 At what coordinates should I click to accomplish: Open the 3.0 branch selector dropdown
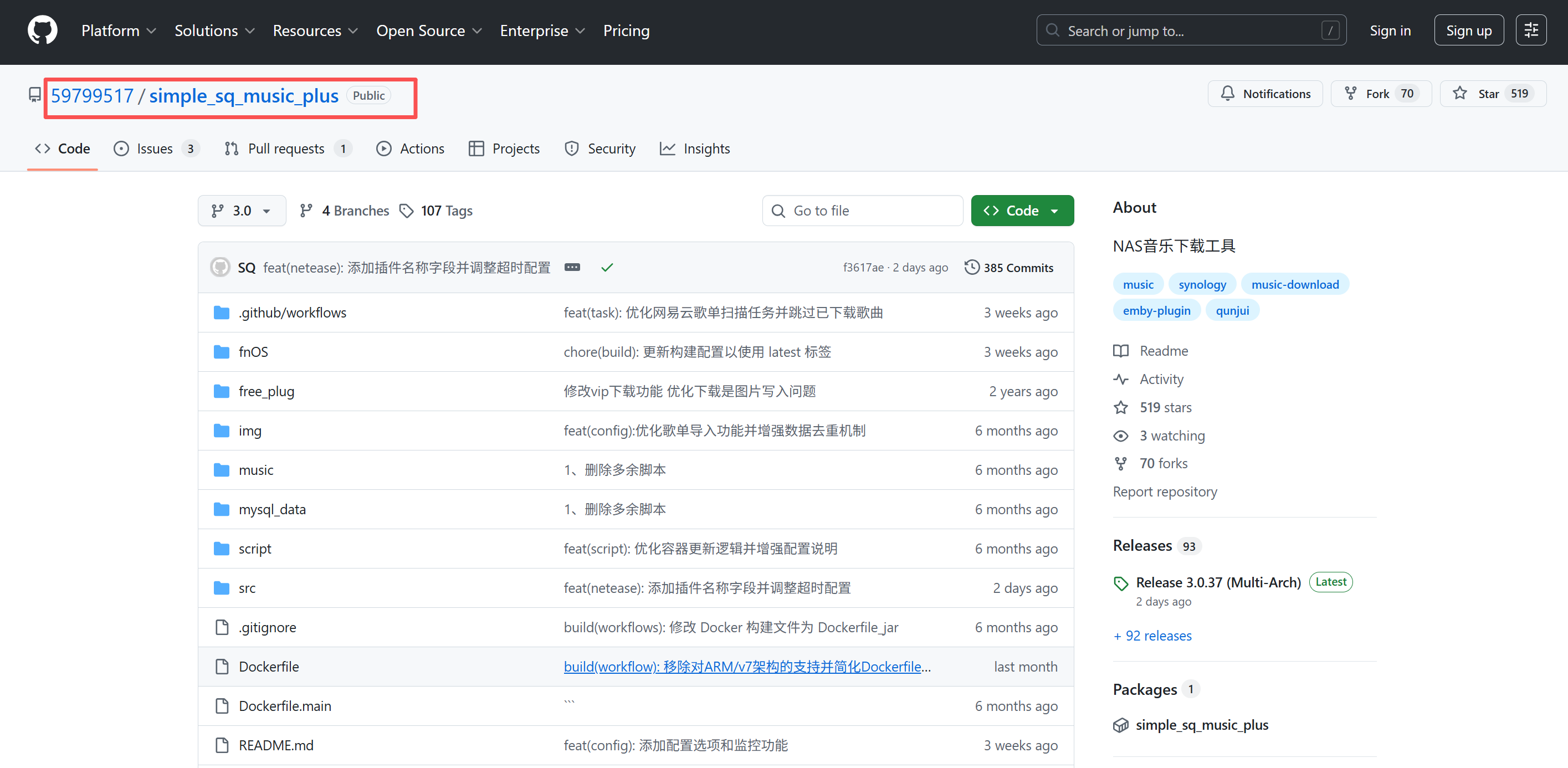pos(242,211)
